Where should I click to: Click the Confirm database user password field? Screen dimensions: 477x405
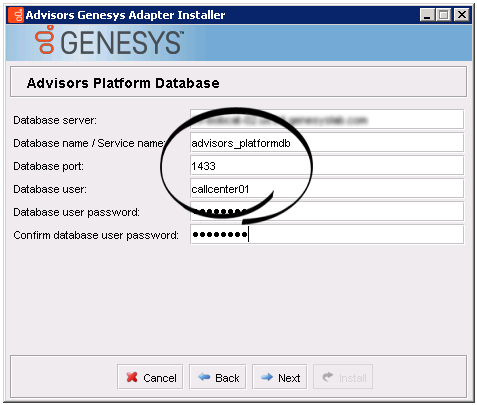327,234
